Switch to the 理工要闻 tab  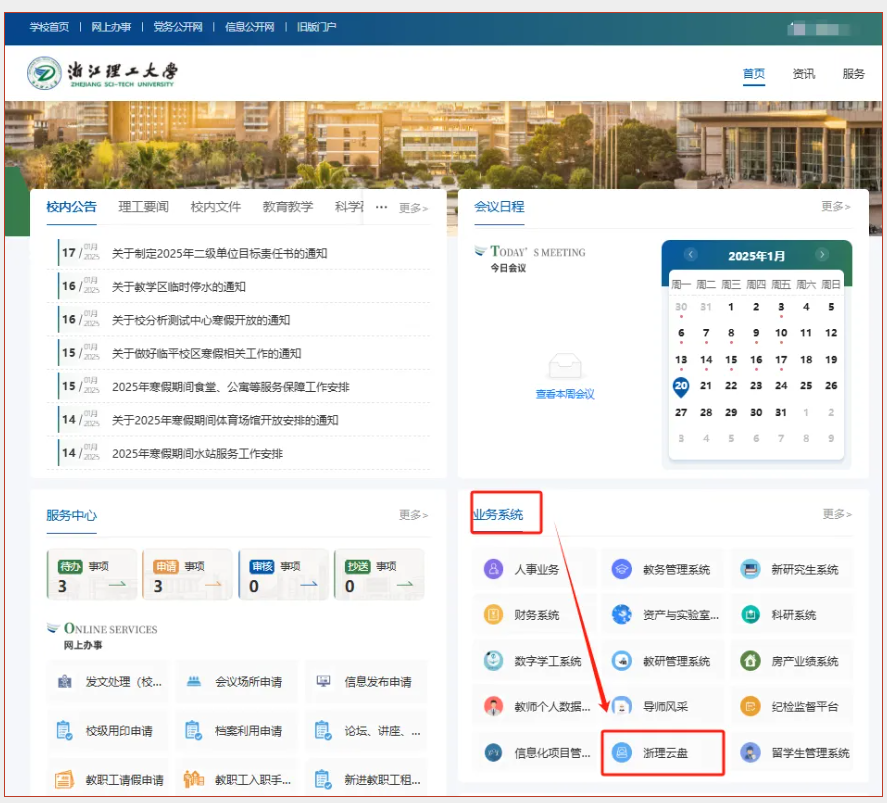[x=143, y=207]
